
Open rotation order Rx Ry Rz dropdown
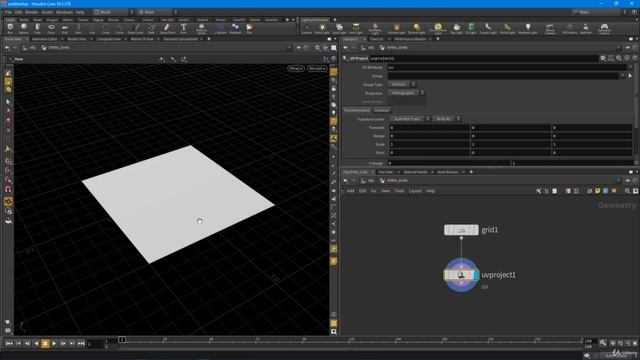pos(447,119)
